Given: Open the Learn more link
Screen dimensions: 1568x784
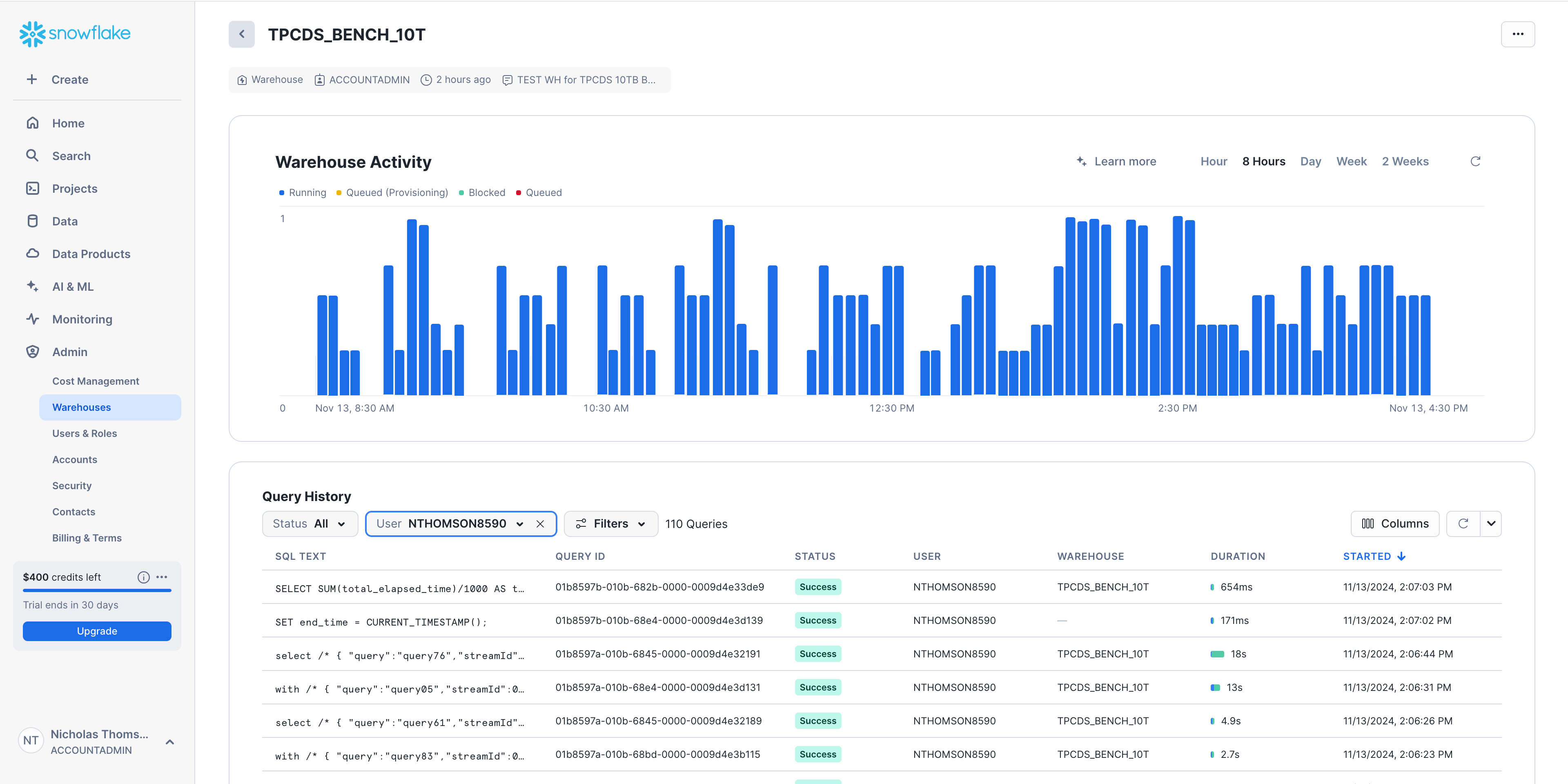Looking at the screenshot, I should point(1124,161).
